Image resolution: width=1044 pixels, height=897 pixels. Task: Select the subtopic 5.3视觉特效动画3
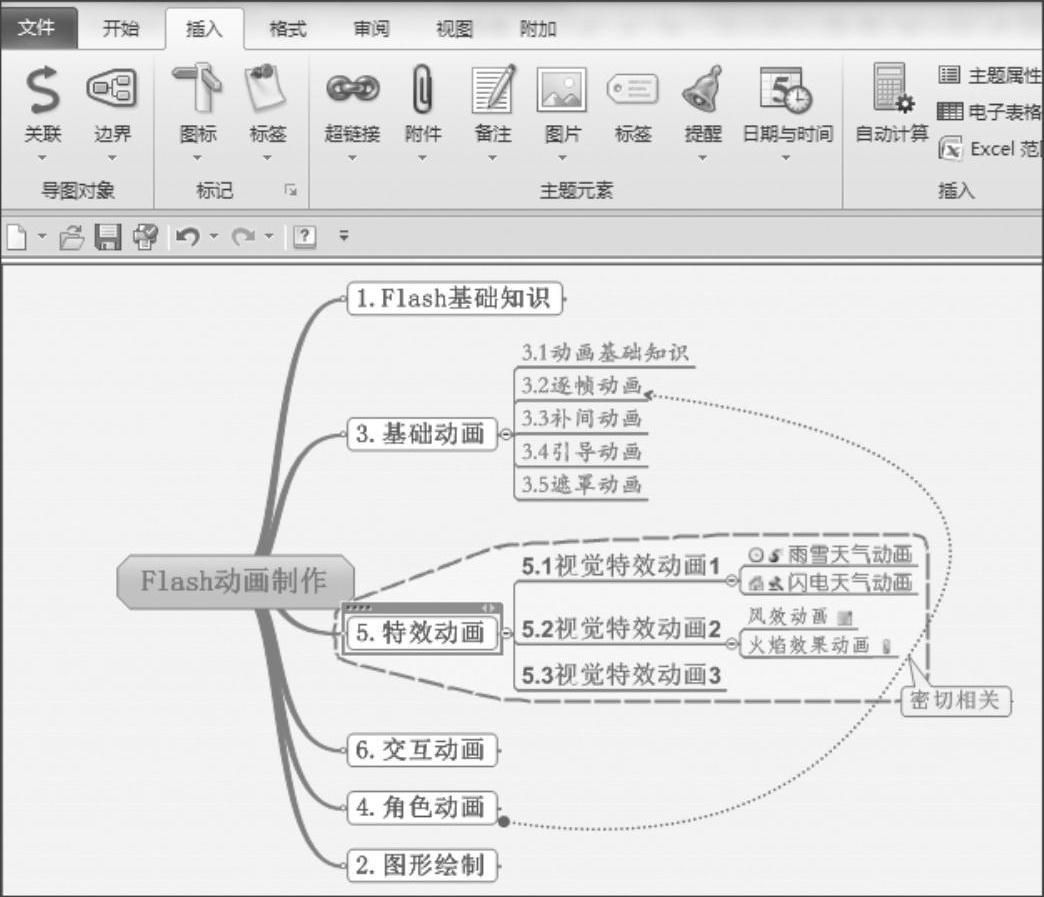point(621,675)
